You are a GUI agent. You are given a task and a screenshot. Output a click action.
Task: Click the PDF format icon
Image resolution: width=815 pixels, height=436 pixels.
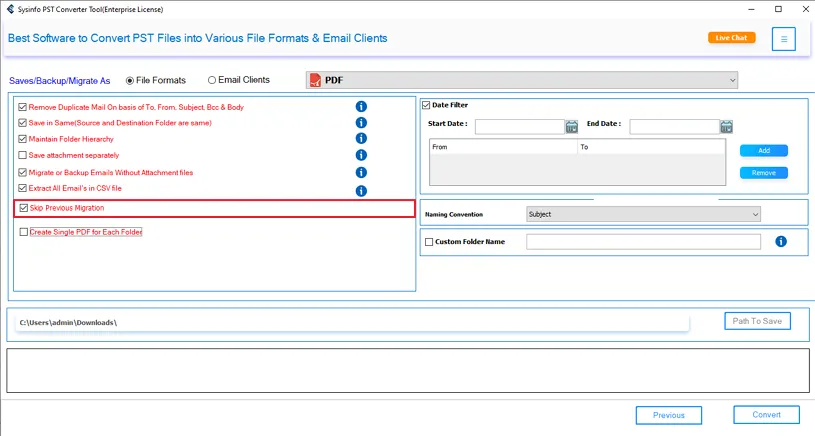pos(316,80)
